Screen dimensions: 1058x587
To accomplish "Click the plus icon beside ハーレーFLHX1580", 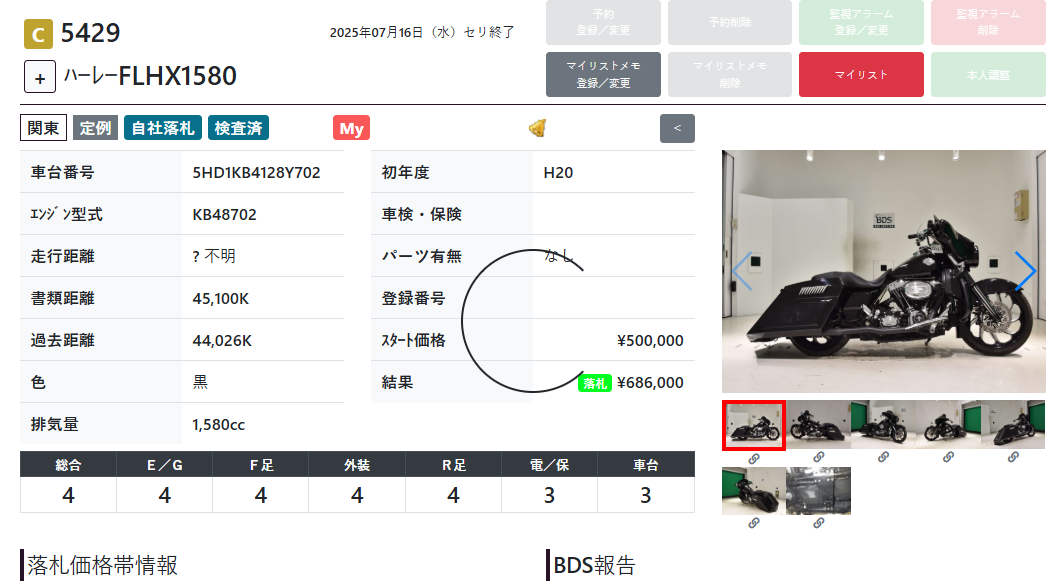I will [40, 77].
